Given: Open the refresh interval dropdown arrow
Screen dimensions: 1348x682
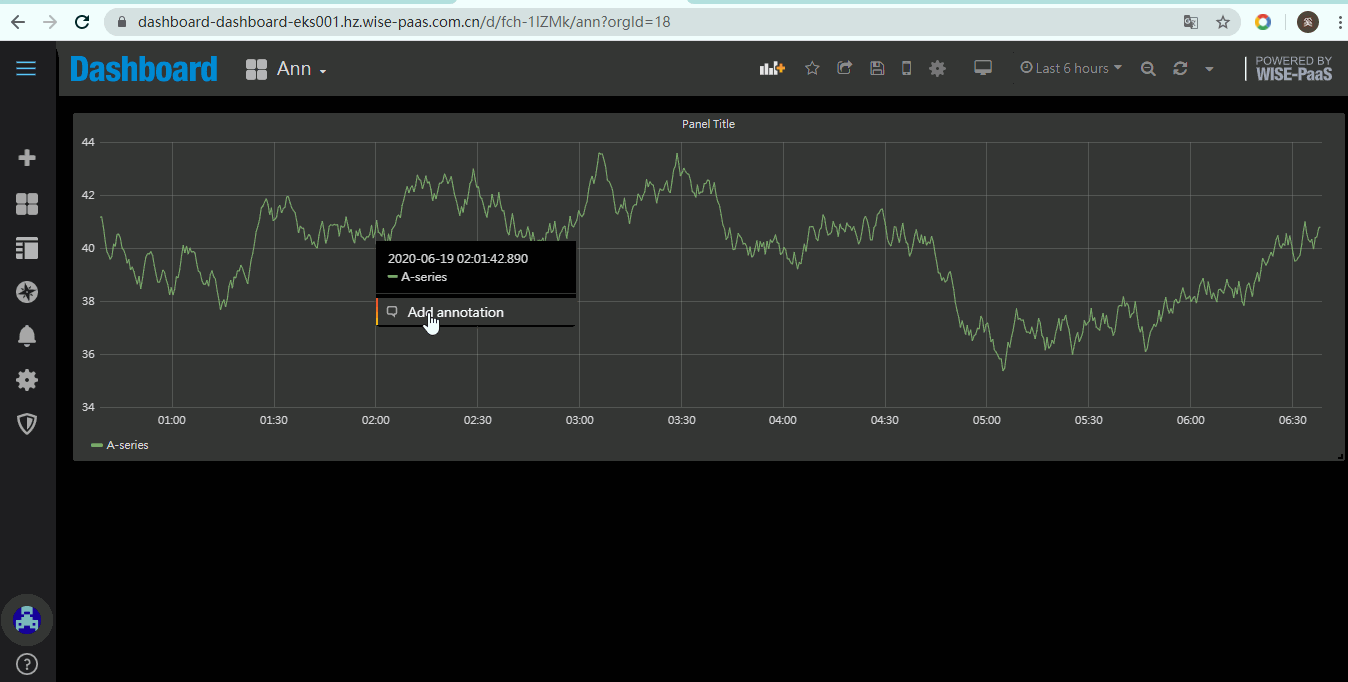Looking at the screenshot, I should (1209, 69).
